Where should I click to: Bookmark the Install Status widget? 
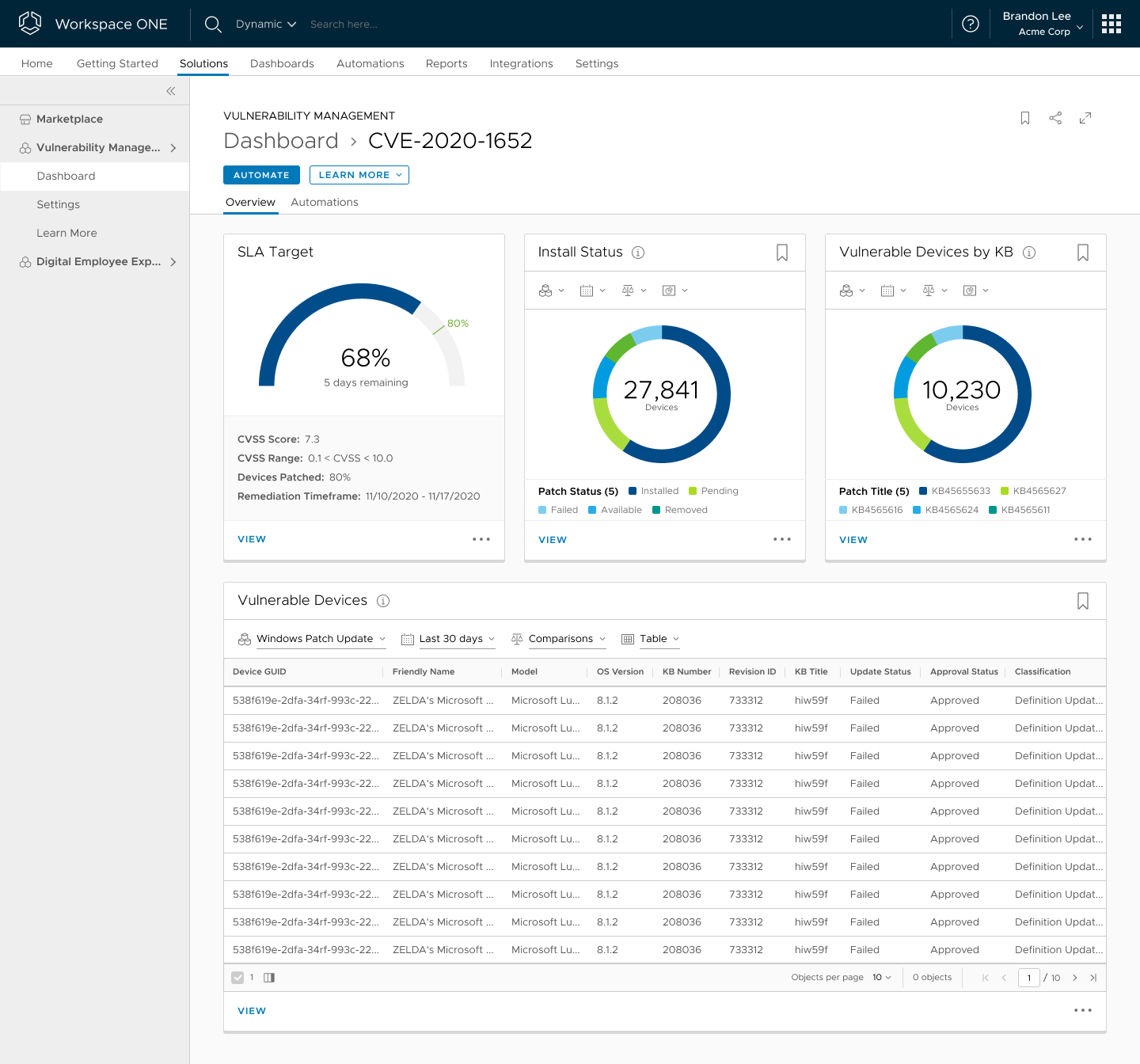[782, 253]
